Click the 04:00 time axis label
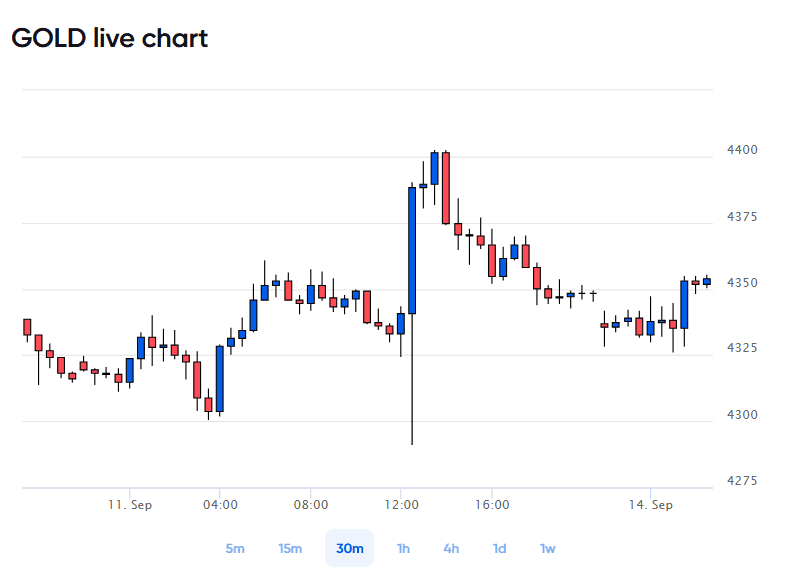The height and width of the screenshot is (572, 786). (x=220, y=504)
